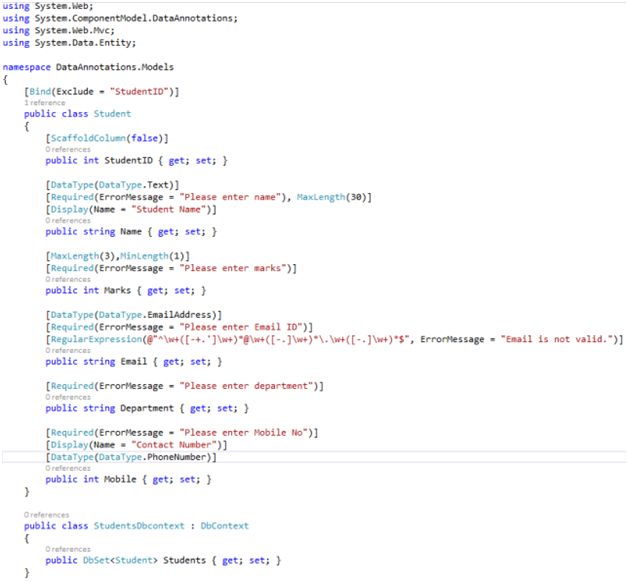
Task: Click the Bind attribute keyword
Action: (x=40, y=91)
